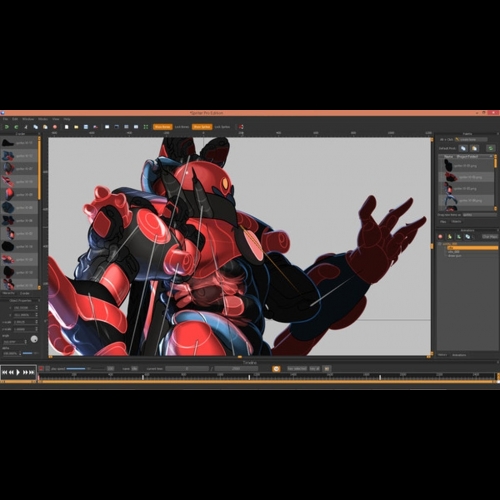Toggle the Show Sprites button
Image resolution: width=500 pixels, height=500 pixels.
[202, 127]
